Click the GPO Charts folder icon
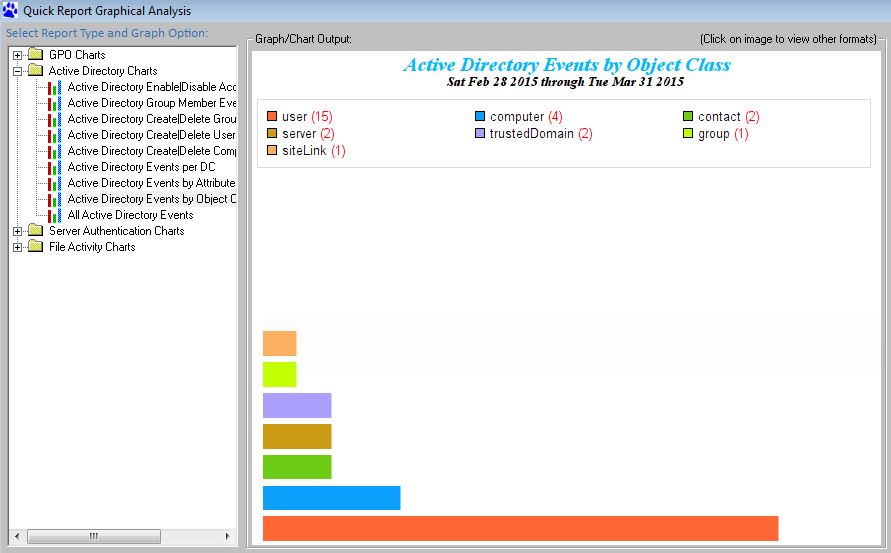 pos(36,55)
